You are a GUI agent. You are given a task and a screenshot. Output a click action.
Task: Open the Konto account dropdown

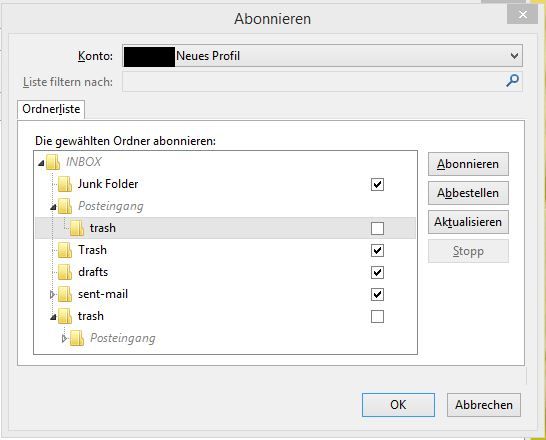pos(322,56)
